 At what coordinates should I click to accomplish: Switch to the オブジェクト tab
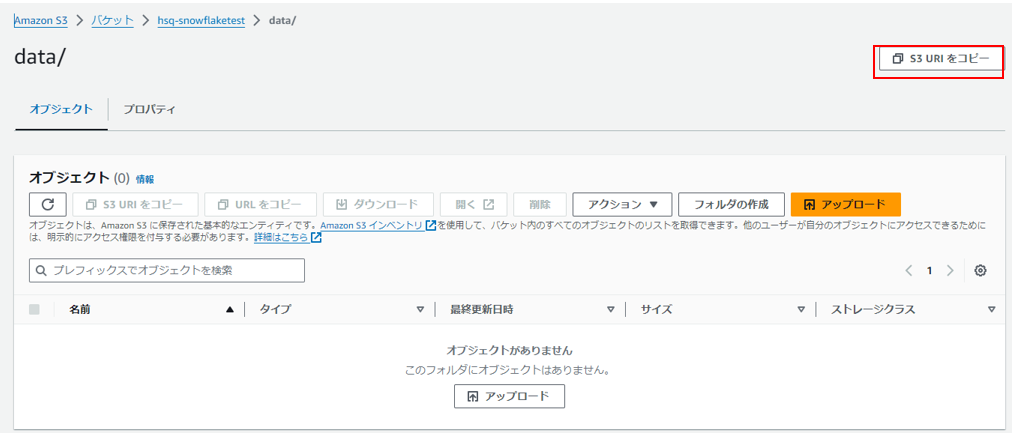click(61, 109)
